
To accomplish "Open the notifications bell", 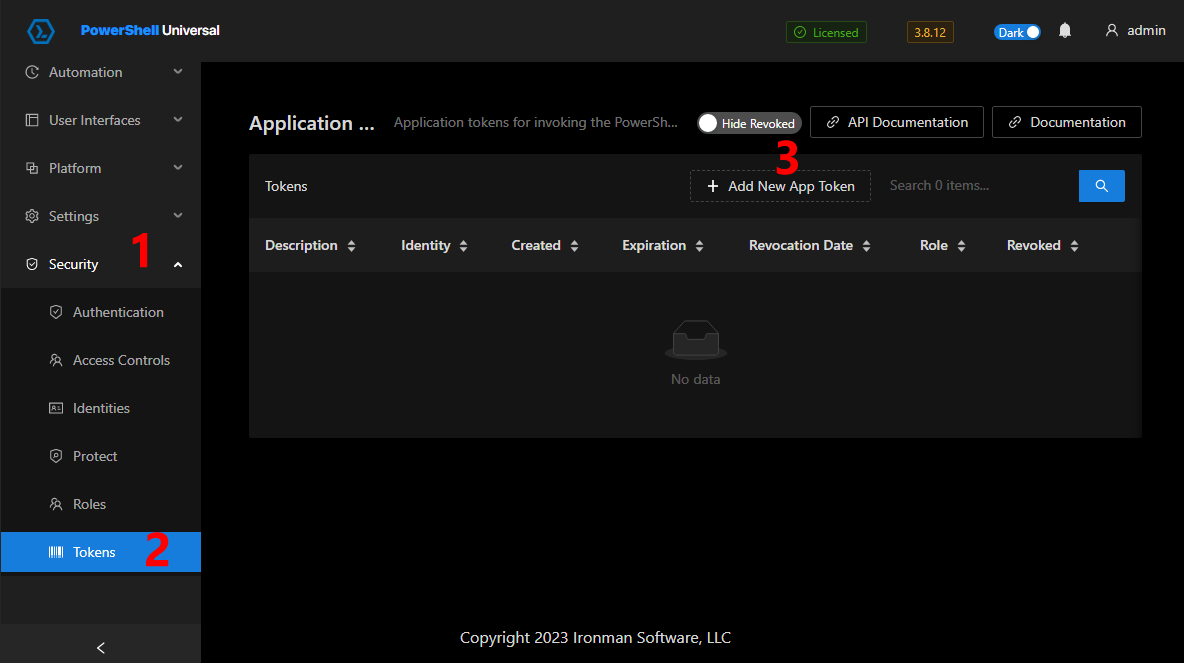I will (x=1065, y=31).
